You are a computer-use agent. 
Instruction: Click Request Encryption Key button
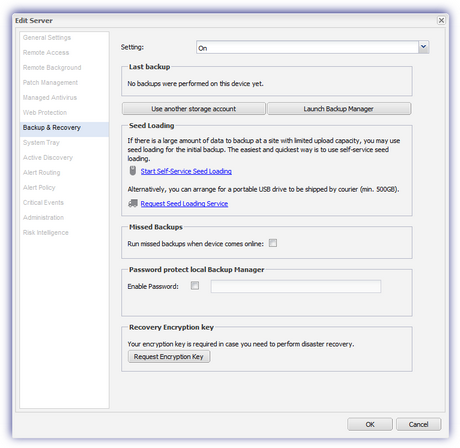pos(169,357)
